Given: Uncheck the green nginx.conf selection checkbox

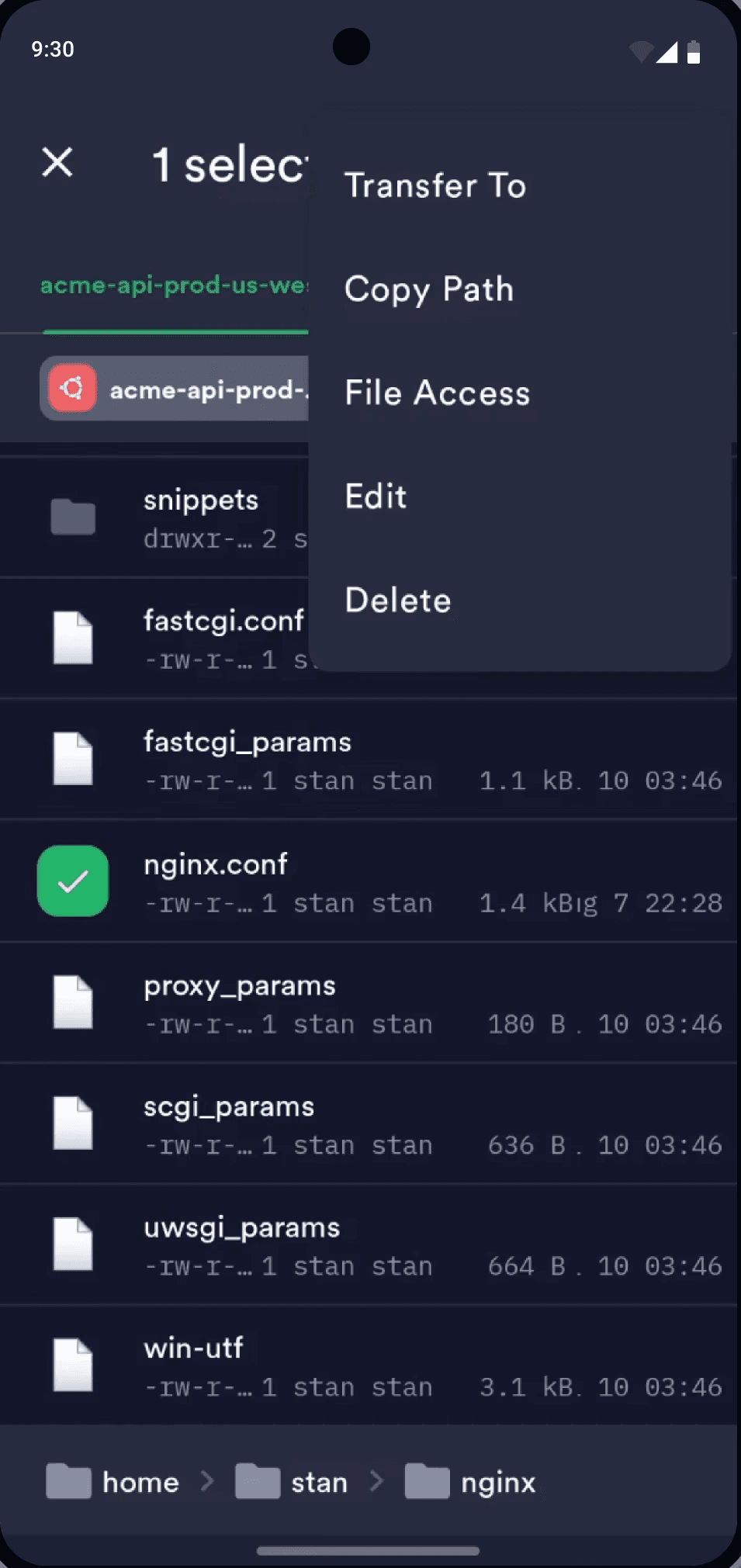Looking at the screenshot, I should coord(73,881).
